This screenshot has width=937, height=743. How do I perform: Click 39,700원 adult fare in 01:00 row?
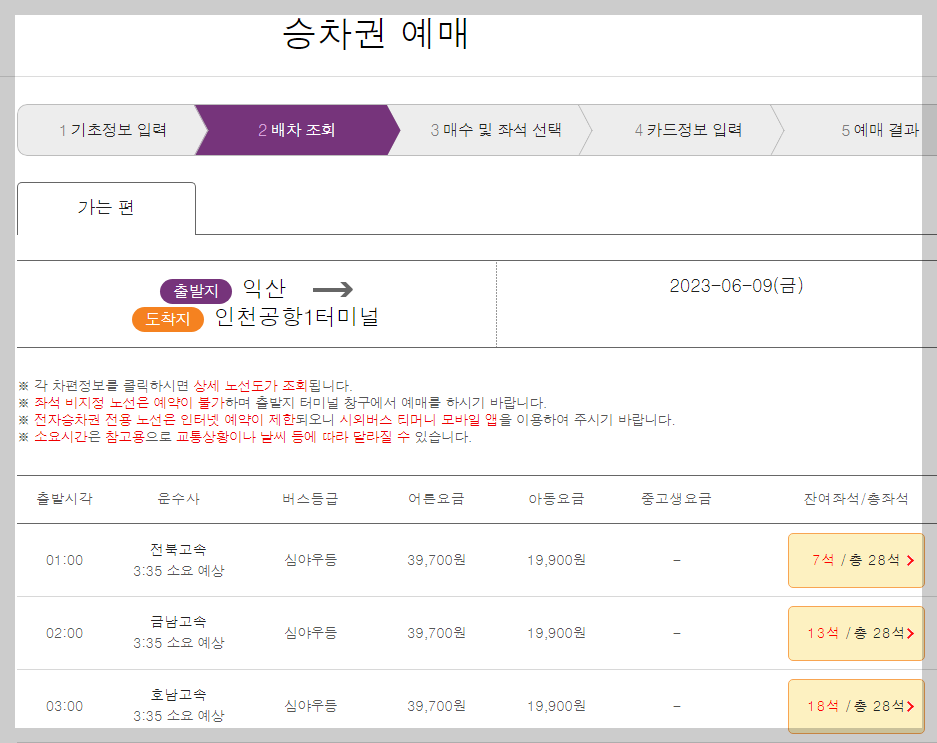(436, 560)
